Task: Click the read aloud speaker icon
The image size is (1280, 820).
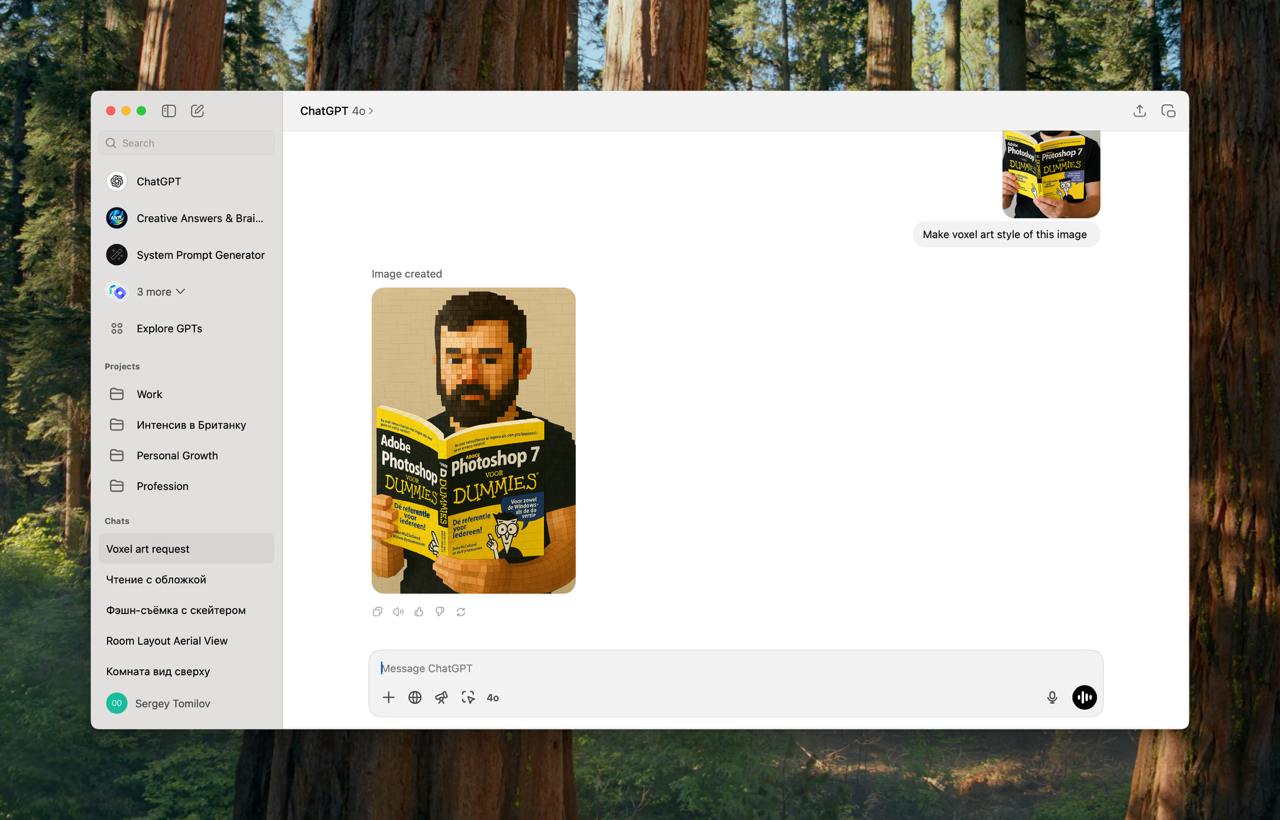Action: 398,612
